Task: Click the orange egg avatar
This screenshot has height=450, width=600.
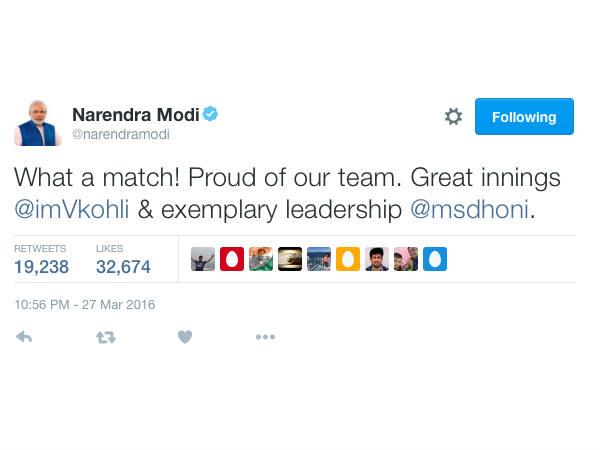Action: pos(348,259)
